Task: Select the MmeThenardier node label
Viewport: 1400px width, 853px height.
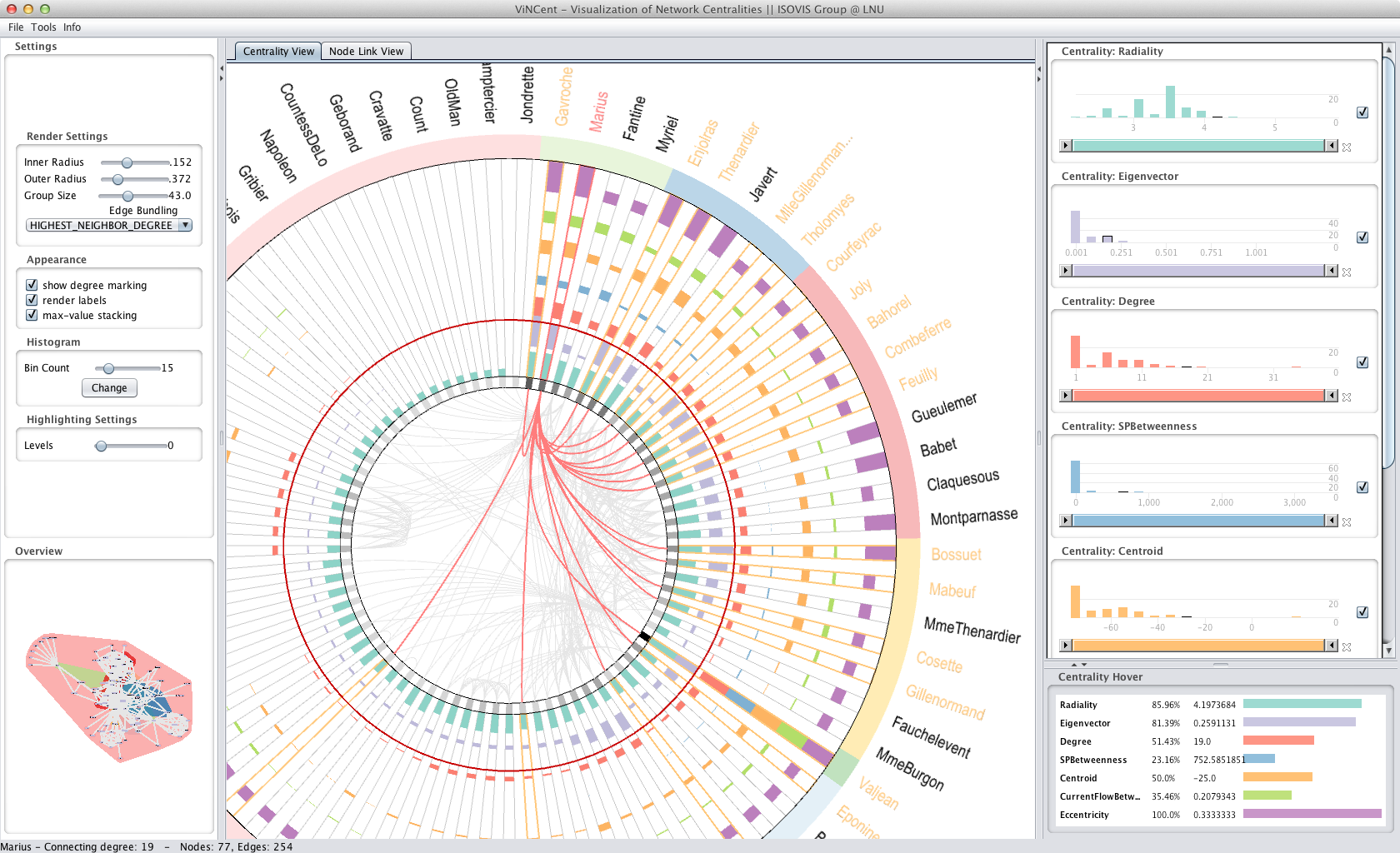Action: [972, 631]
